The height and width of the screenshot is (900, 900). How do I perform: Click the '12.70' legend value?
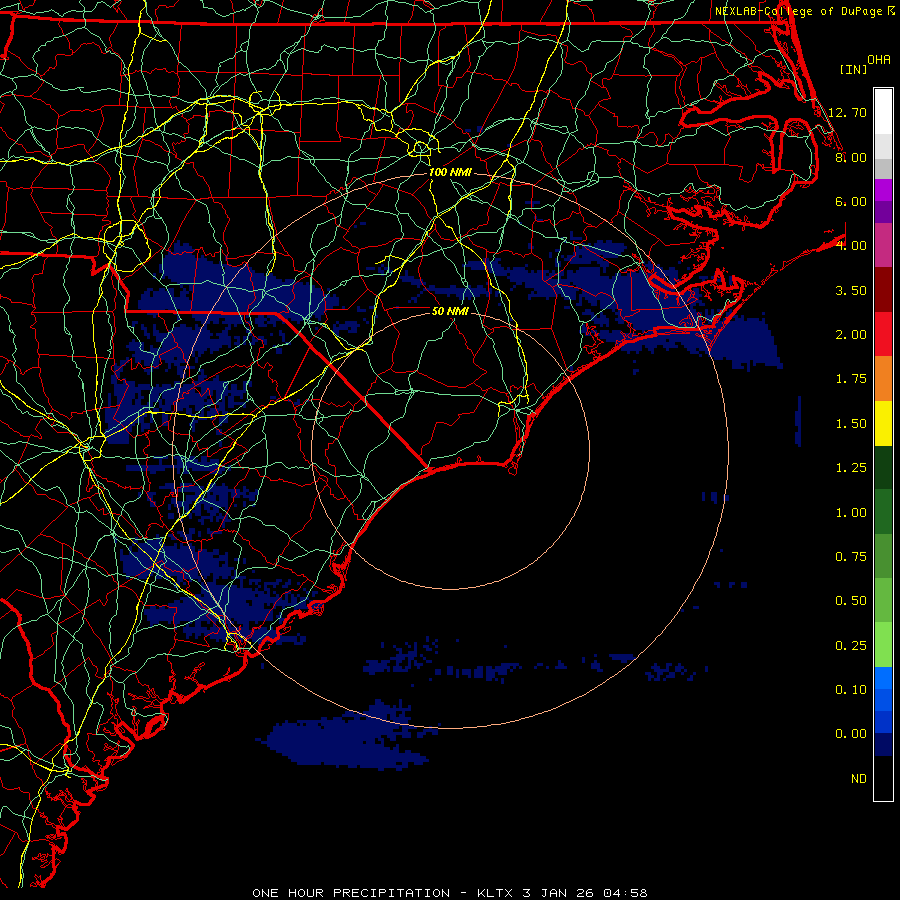(847, 112)
